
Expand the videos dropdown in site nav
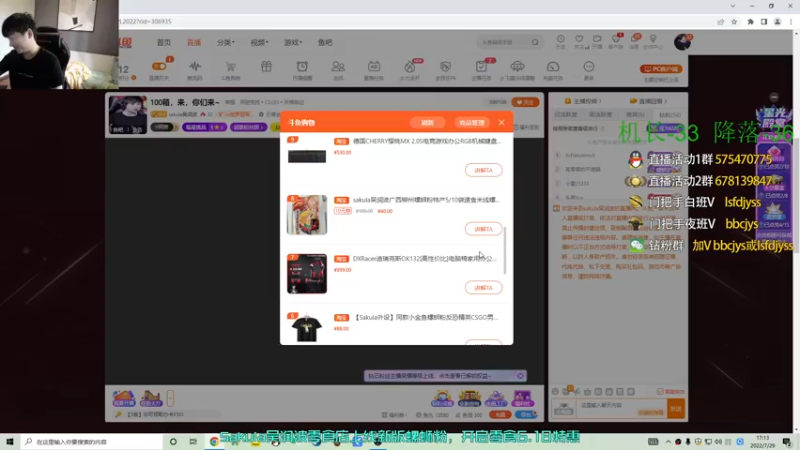coord(259,42)
